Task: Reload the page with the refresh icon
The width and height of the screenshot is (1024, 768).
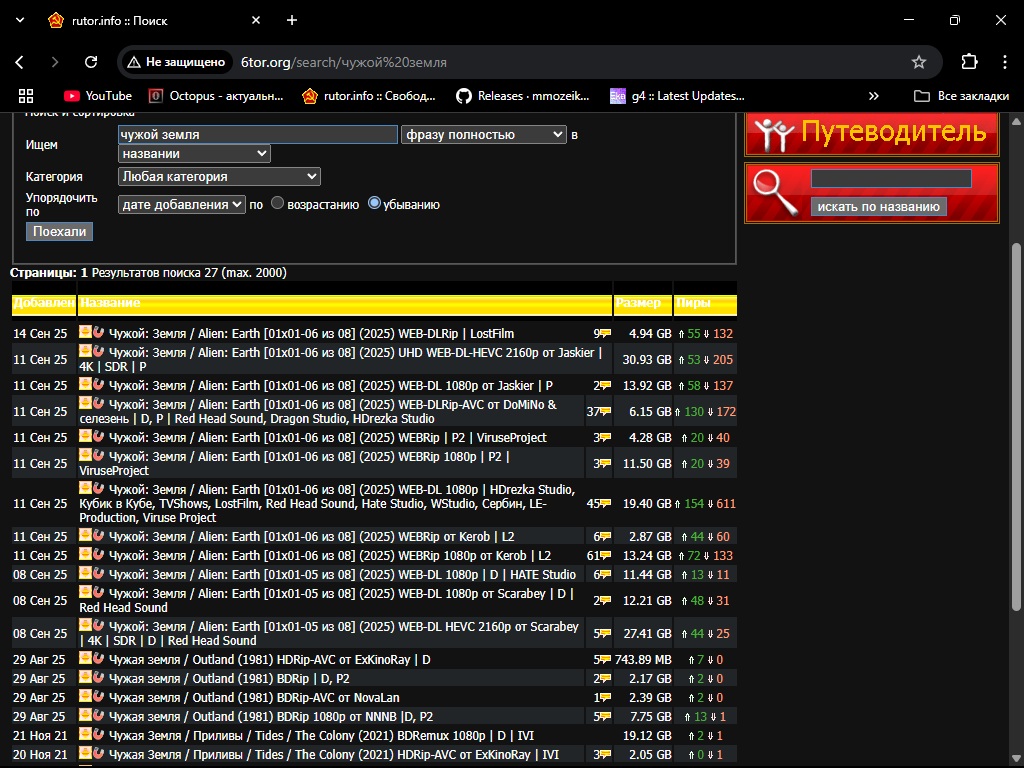Action: [x=91, y=62]
